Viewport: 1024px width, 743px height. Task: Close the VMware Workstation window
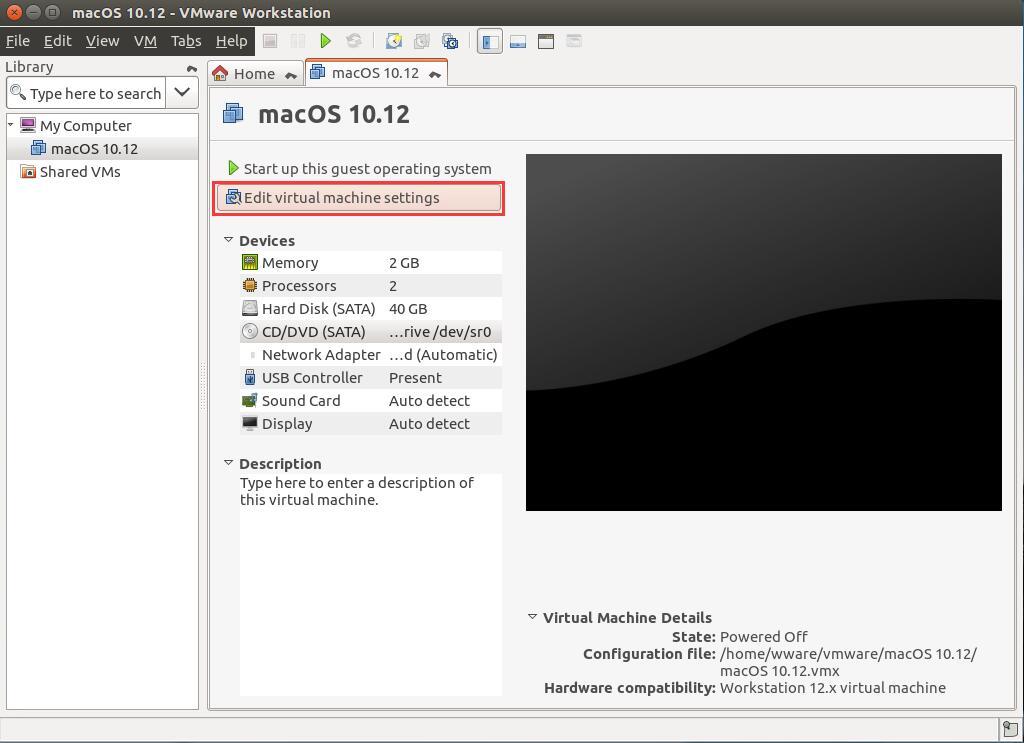point(13,12)
